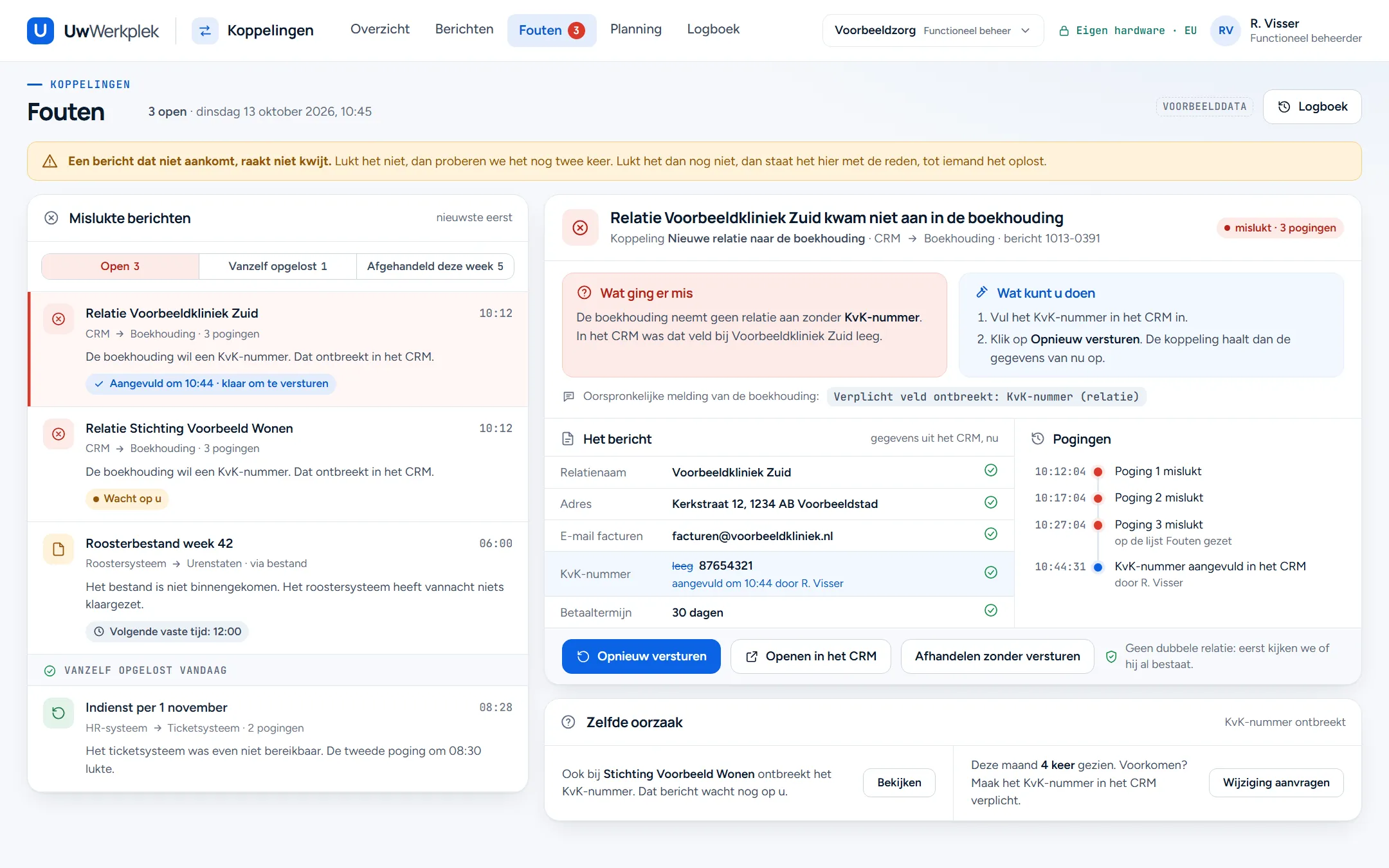1389x868 pixels.
Task: Open the Voorbeeldzorg organisation dropdown
Action: (932, 30)
